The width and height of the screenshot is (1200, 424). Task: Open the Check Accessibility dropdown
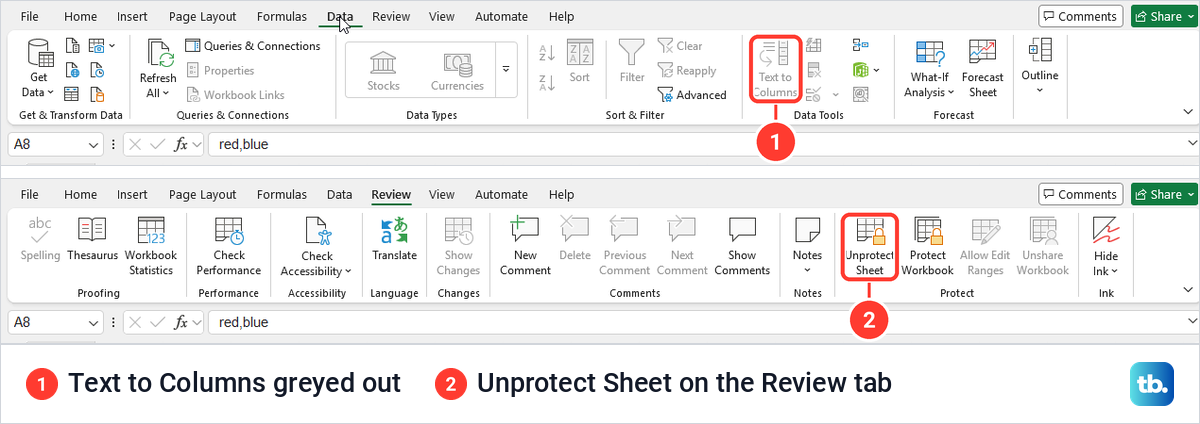click(348, 271)
